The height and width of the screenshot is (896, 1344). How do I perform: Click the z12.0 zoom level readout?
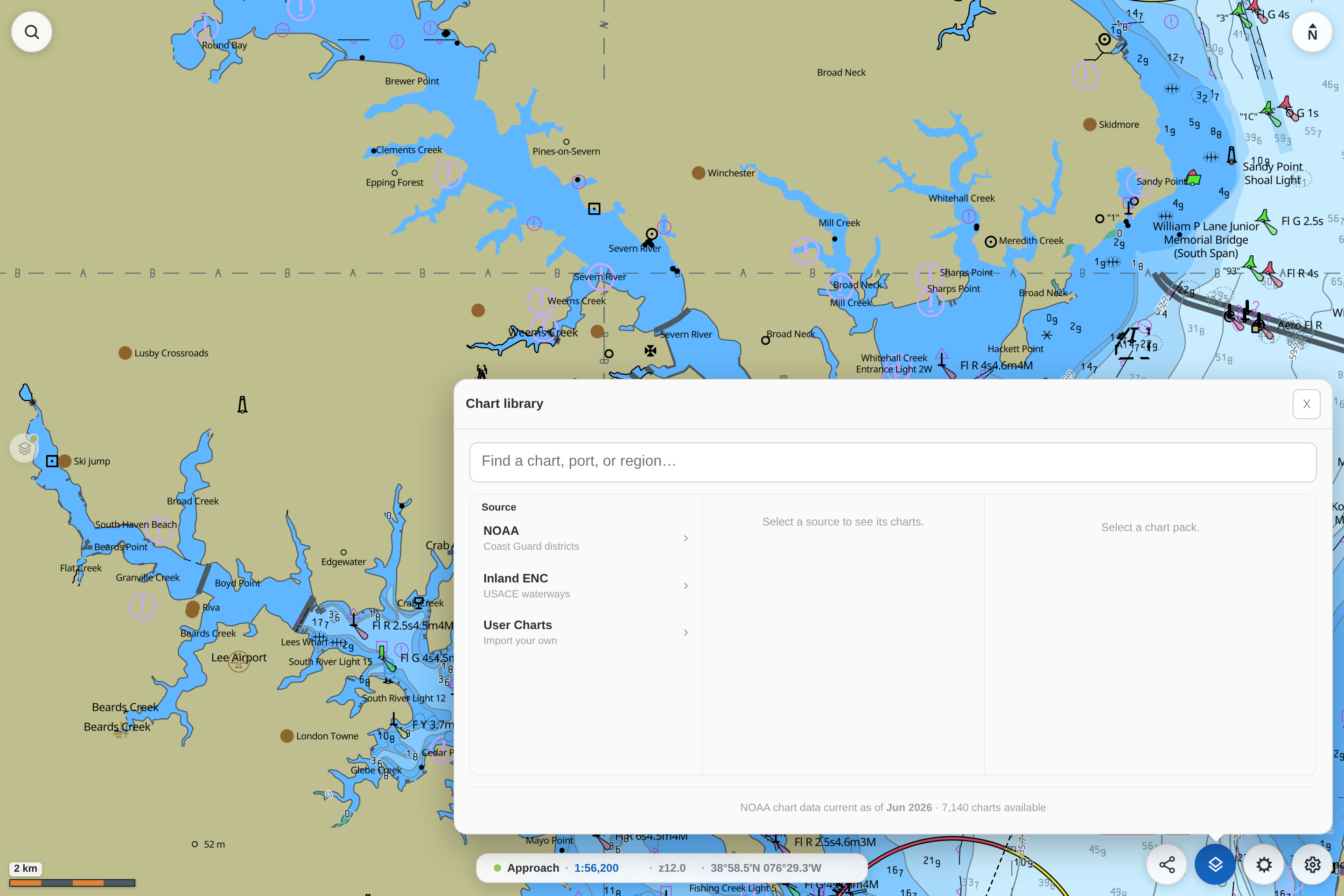[x=672, y=868]
